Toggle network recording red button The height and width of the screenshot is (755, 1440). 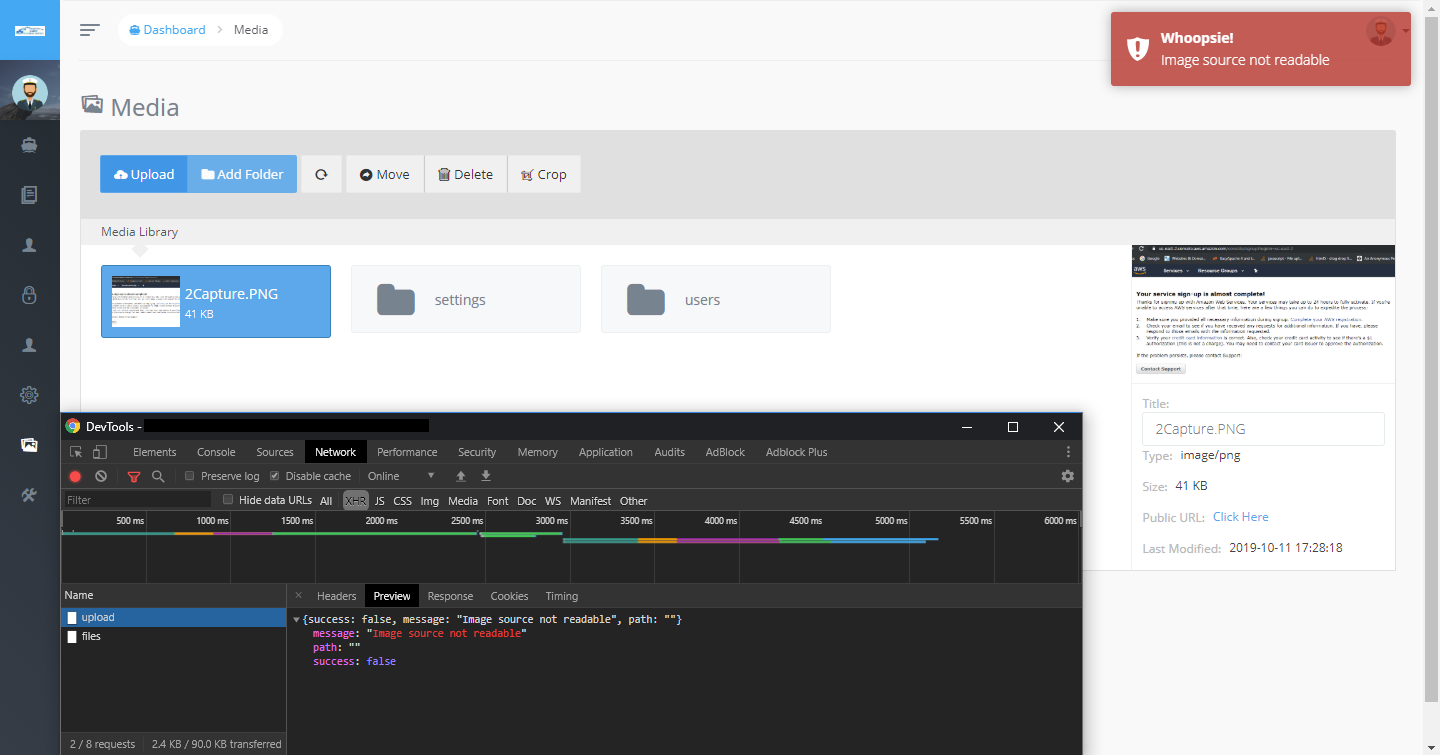tap(75, 476)
